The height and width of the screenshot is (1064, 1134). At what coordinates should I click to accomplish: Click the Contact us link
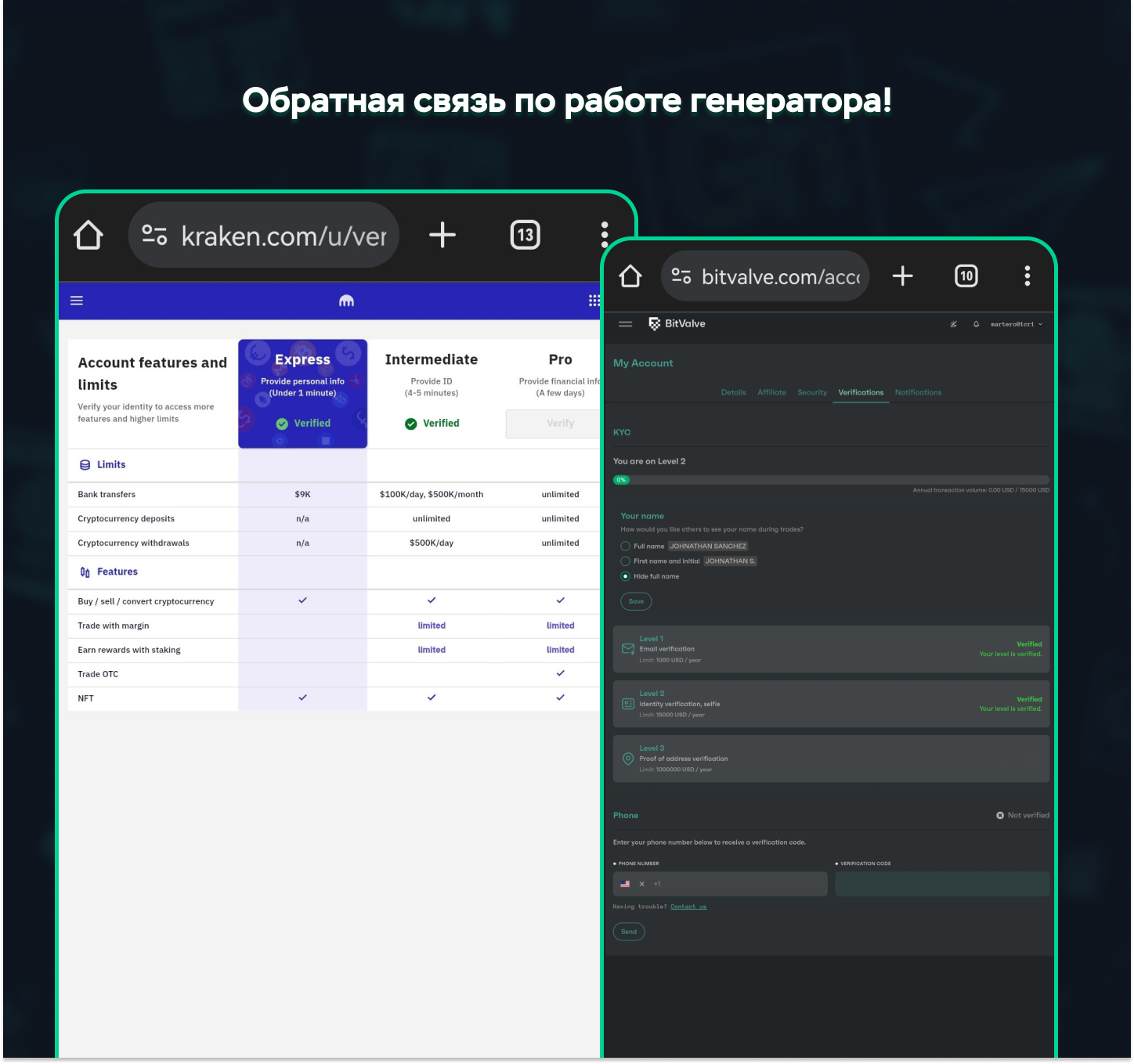pos(688,907)
